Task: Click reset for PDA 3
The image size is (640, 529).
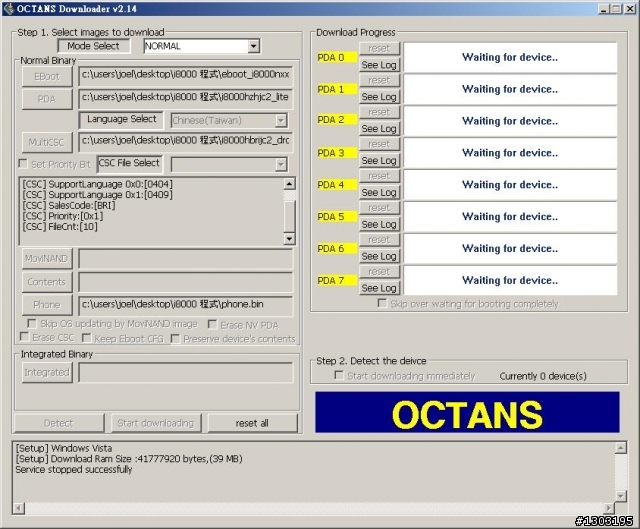Action: tap(379, 144)
